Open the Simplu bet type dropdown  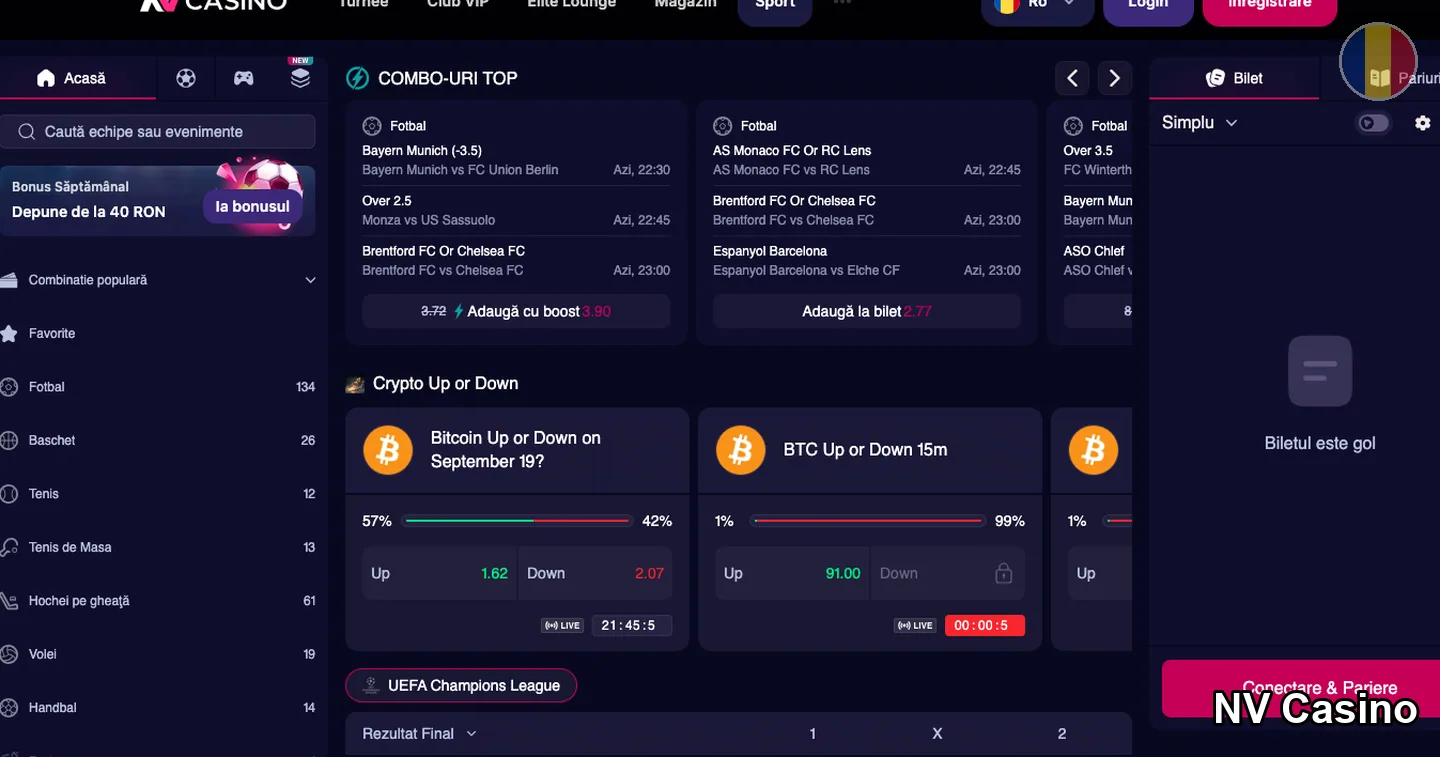point(1200,122)
